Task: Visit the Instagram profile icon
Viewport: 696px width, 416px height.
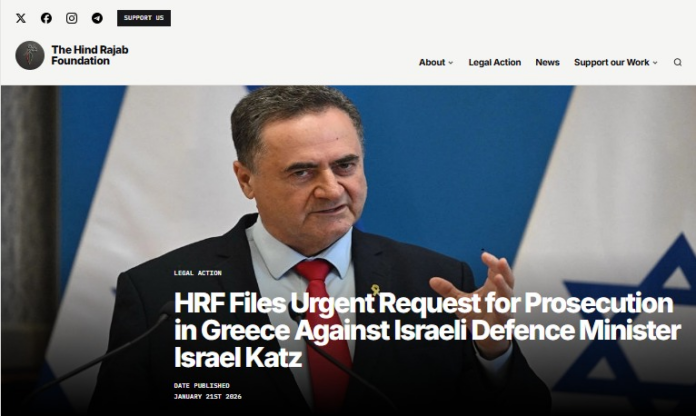Action: coord(71,18)
